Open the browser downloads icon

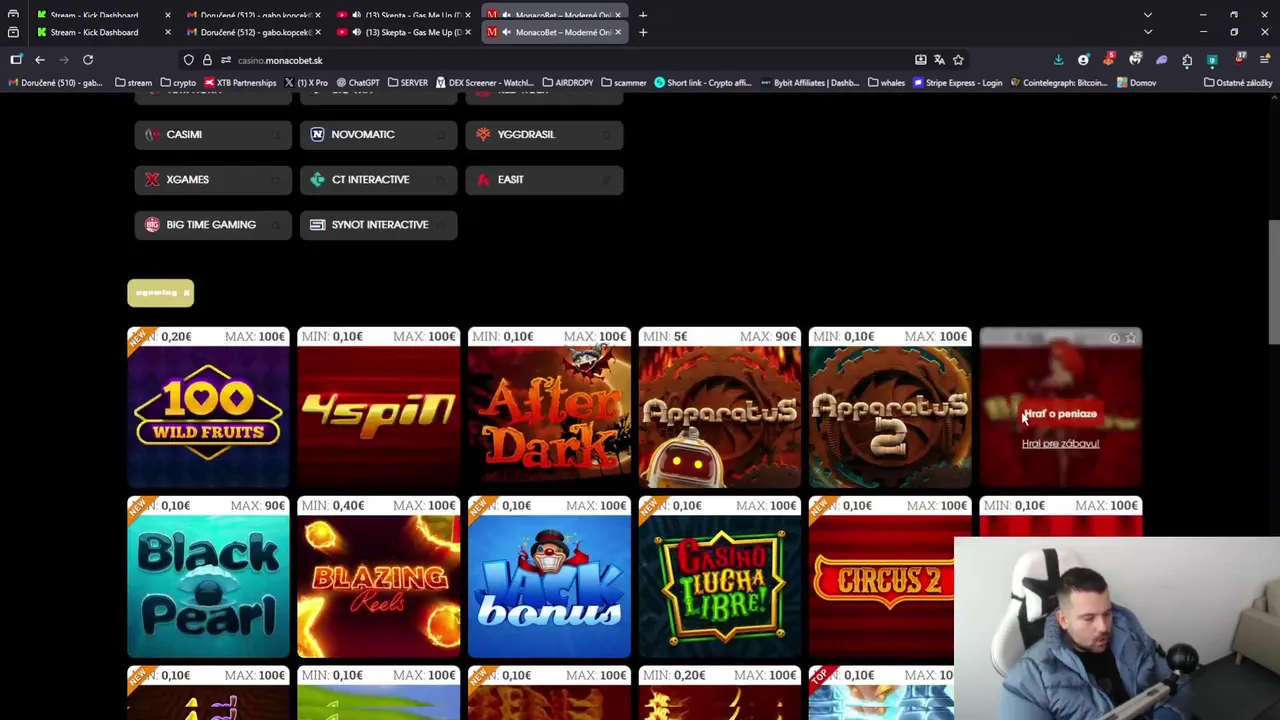1058,60
